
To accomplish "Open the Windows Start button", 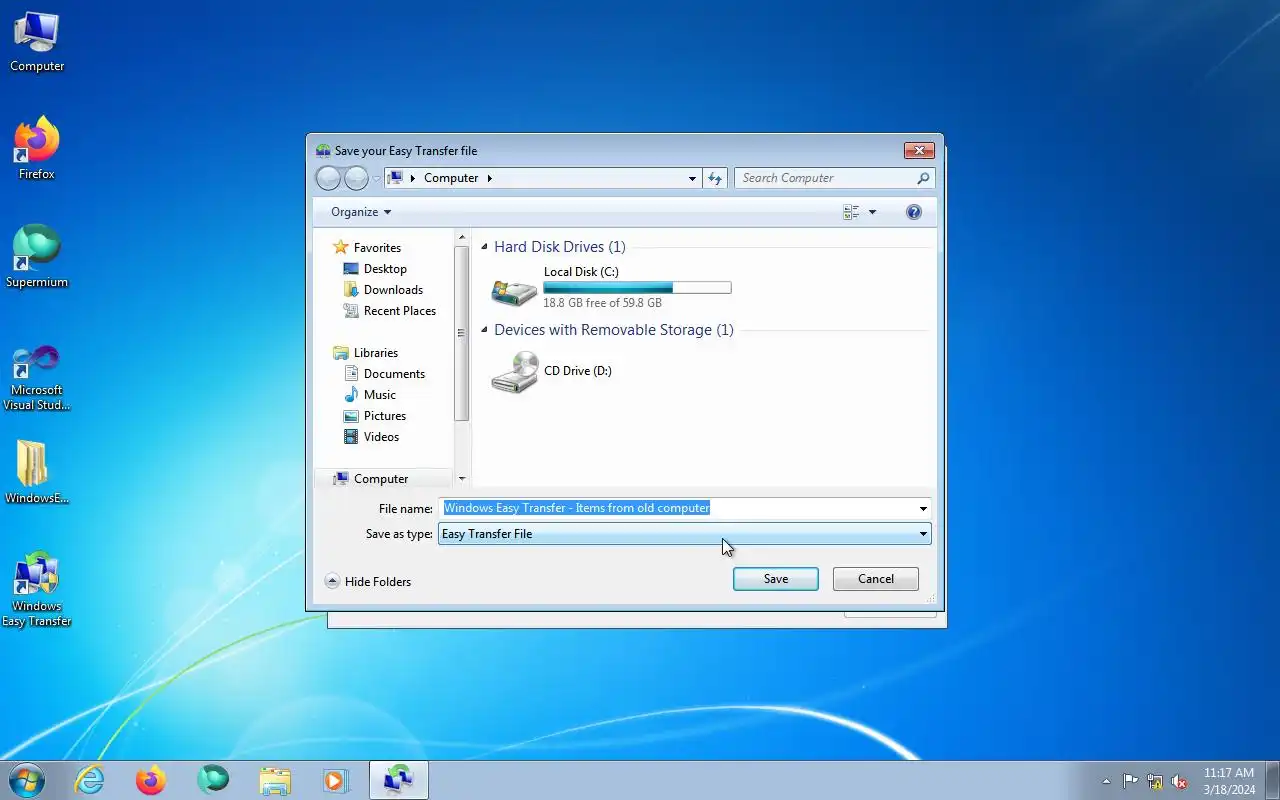I will pos(26,780).
